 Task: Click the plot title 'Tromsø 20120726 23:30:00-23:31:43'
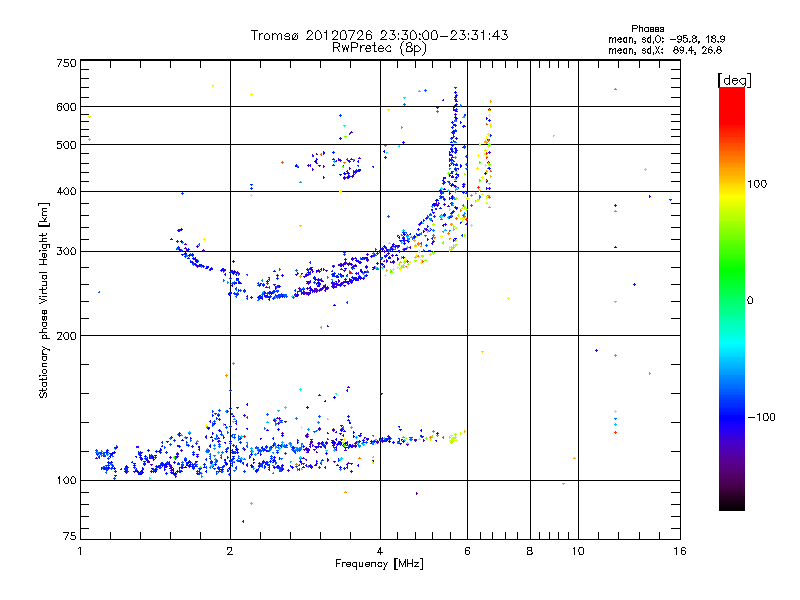point(379,35)
